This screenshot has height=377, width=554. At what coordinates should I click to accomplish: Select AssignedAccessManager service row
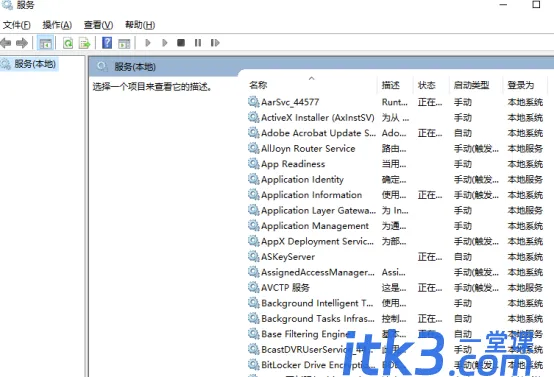pyautogui.click(x=395, y=272)
